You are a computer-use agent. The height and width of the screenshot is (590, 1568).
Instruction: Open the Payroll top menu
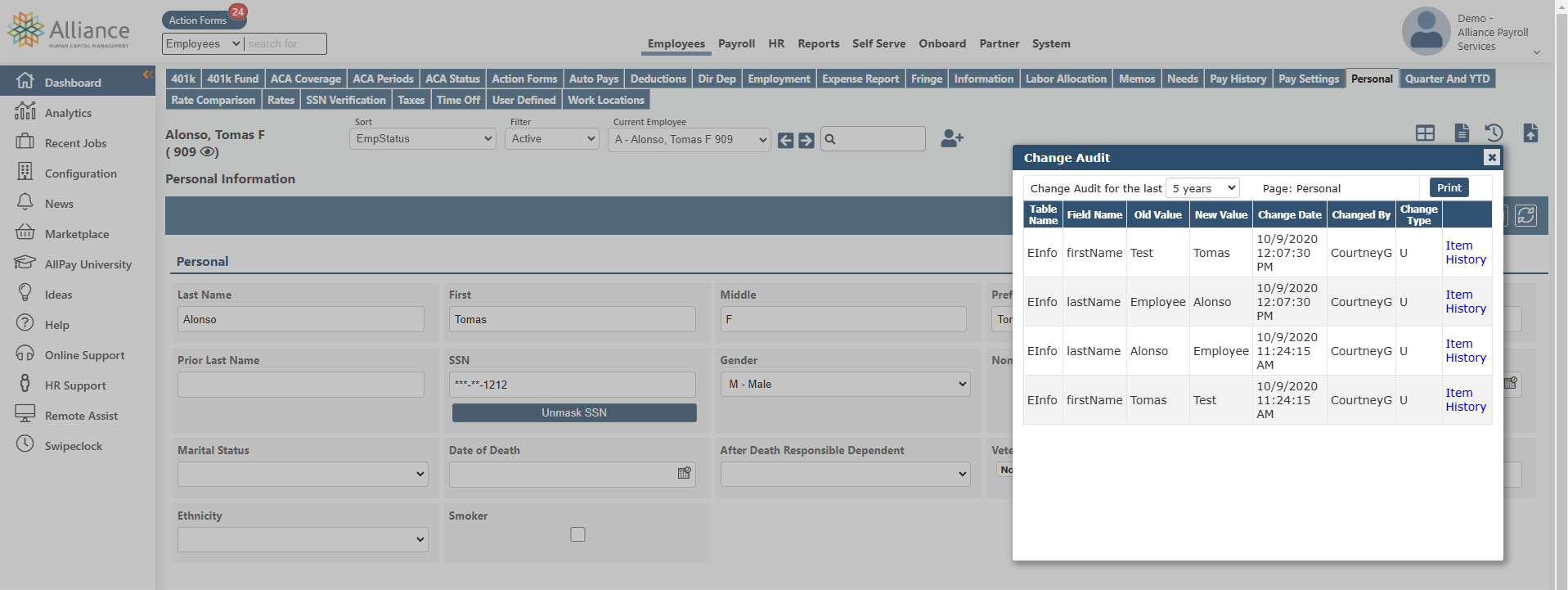tap(736, 44)
